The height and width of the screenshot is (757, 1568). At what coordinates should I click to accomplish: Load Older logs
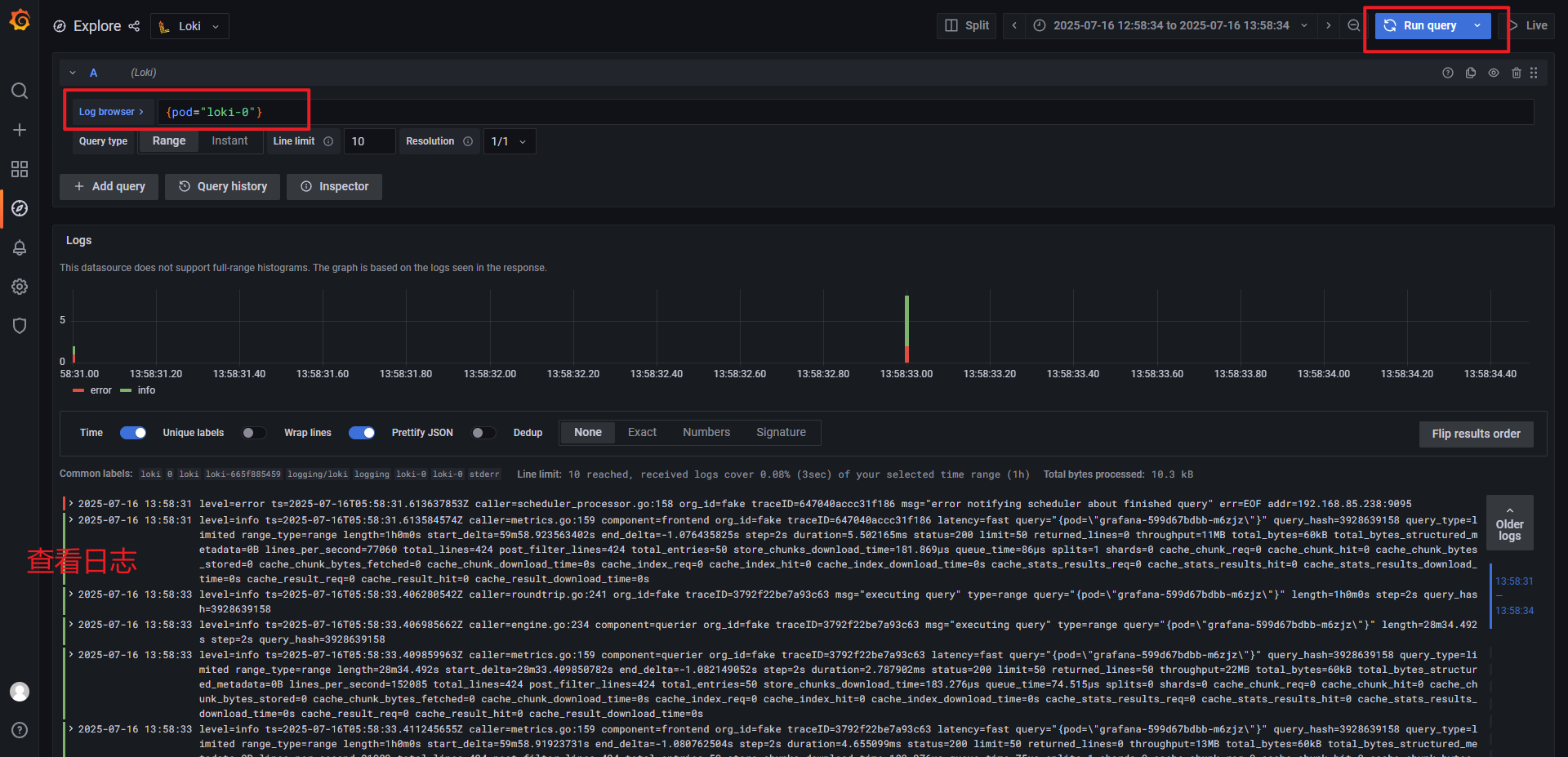tap(1509, 523)
